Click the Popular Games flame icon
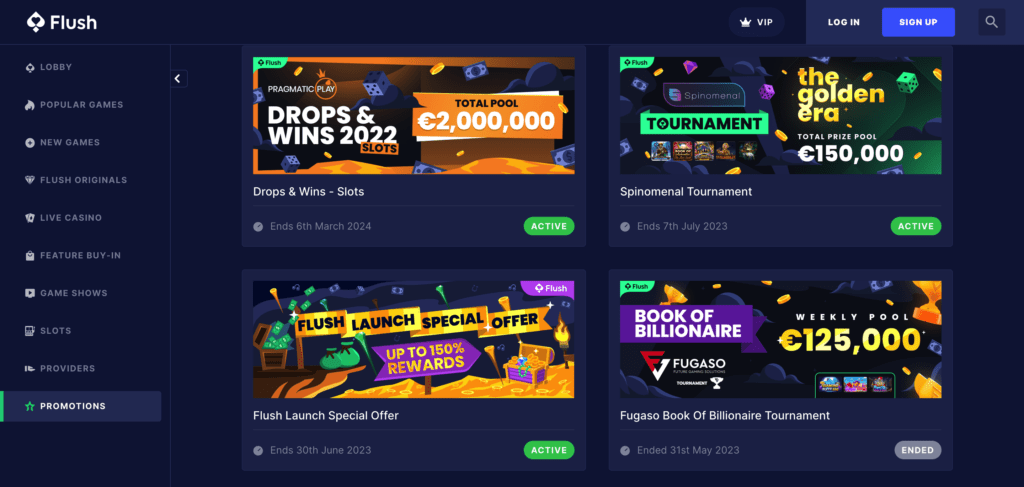Screen dimensions: 1024x487 point(29,105)
